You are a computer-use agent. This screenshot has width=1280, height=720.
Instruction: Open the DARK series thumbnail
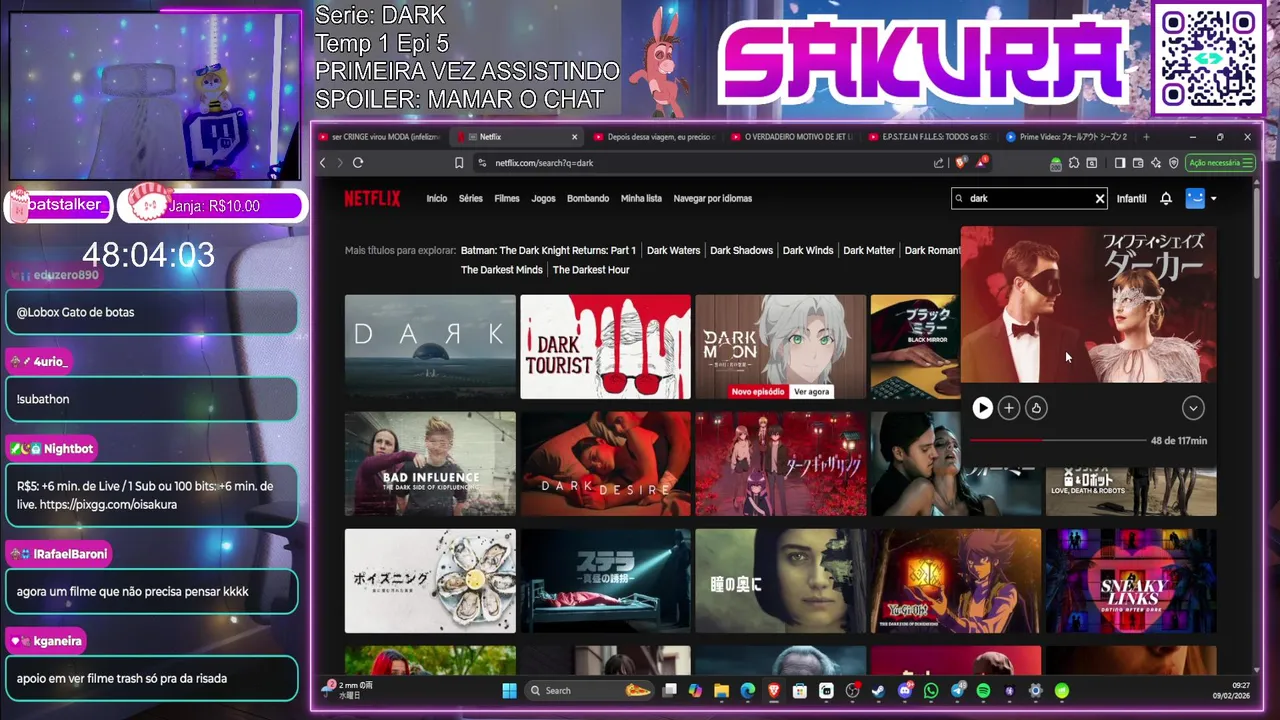[x=430, y=346]
